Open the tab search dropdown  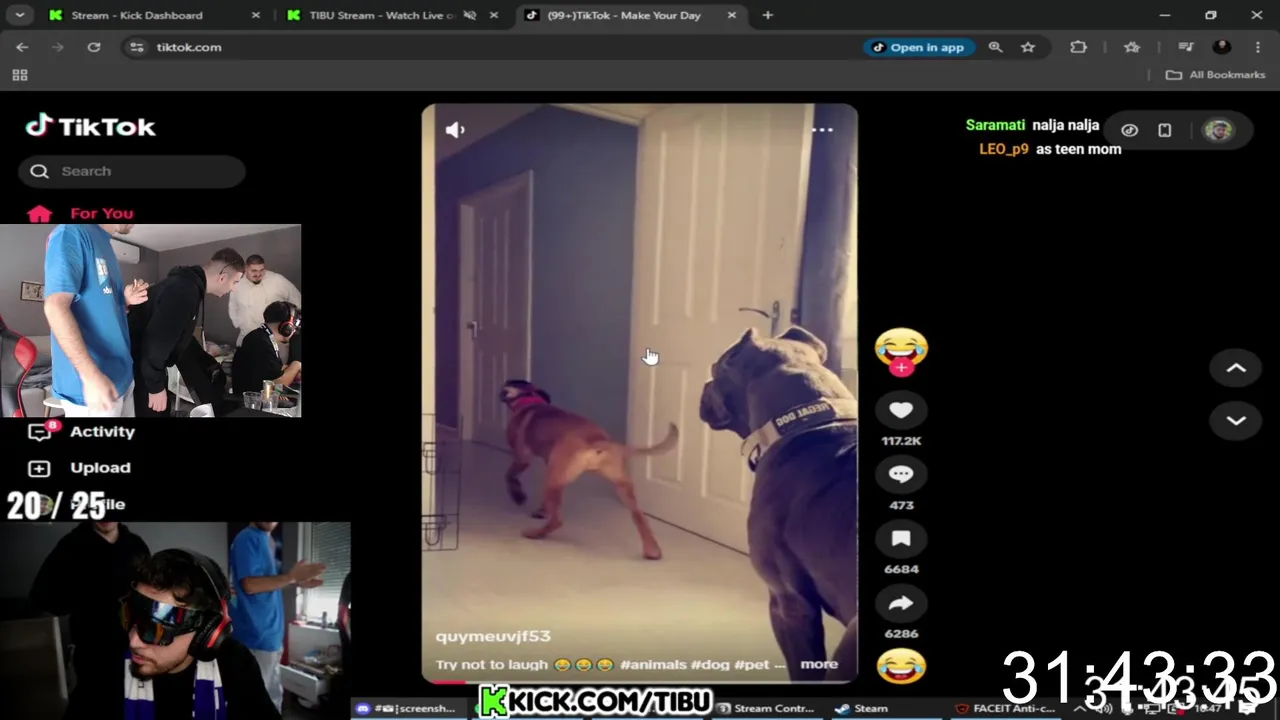(x=19, y=15)
